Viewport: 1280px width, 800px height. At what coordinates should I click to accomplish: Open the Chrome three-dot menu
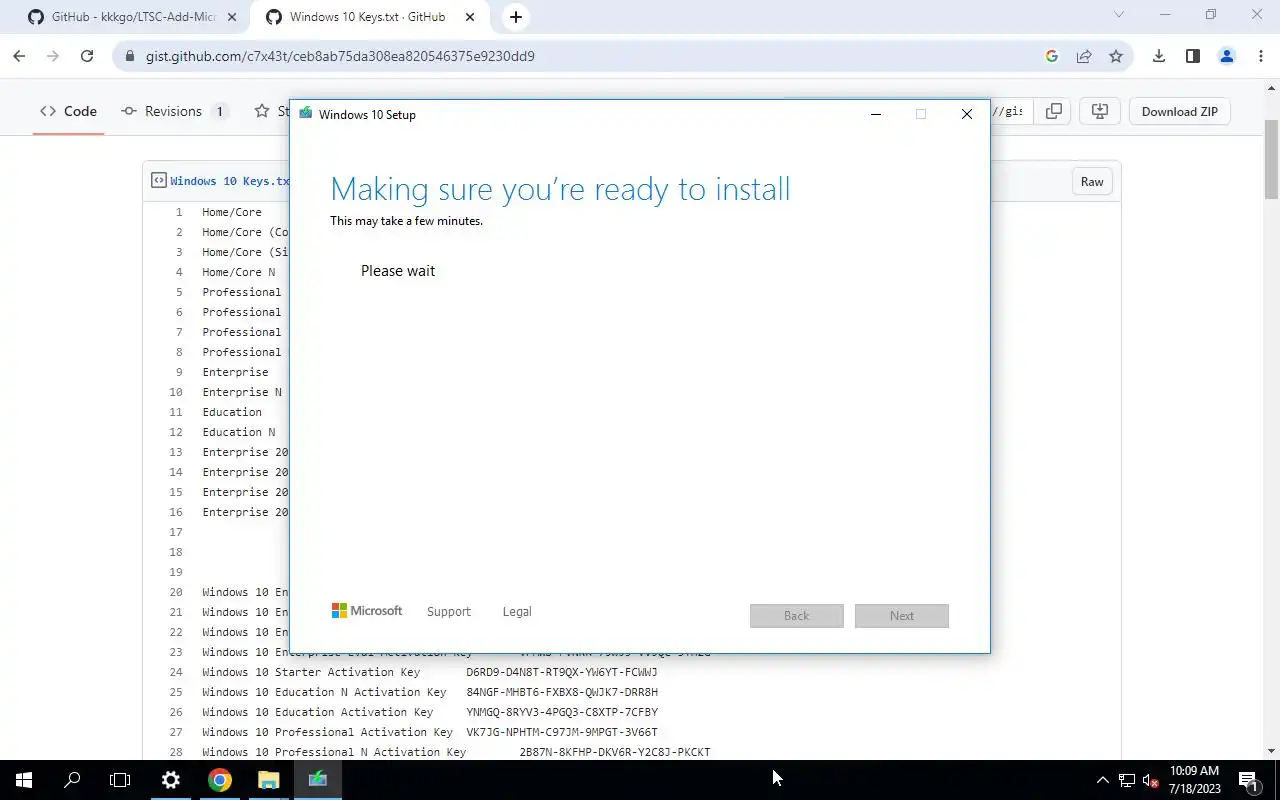pyautogui.click(x=1259, y=56)
